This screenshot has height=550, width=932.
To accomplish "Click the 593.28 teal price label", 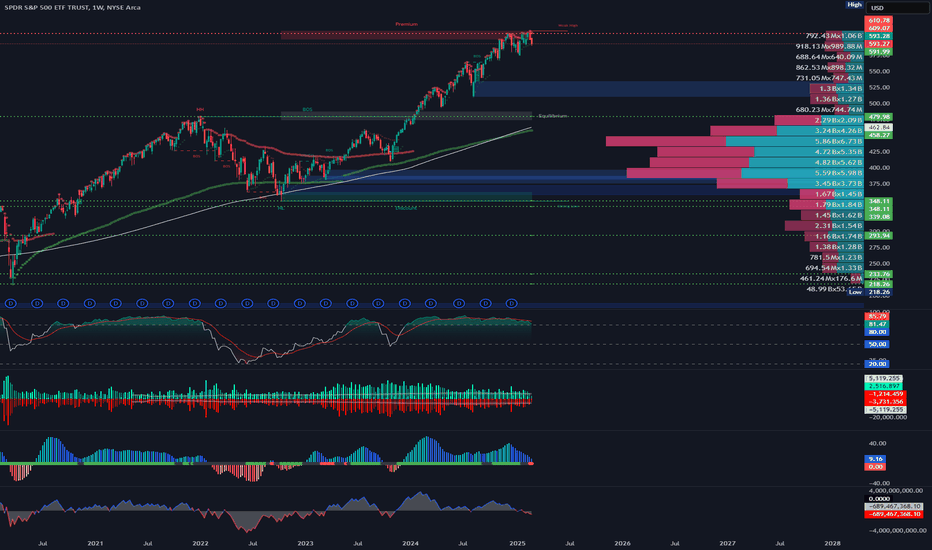I will (879, 36).
